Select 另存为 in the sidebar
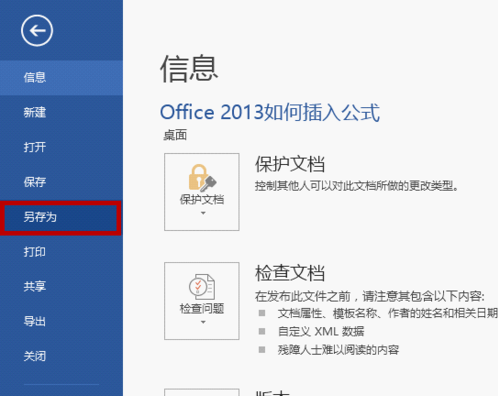498x396 pixels. [x=61, y=217]
